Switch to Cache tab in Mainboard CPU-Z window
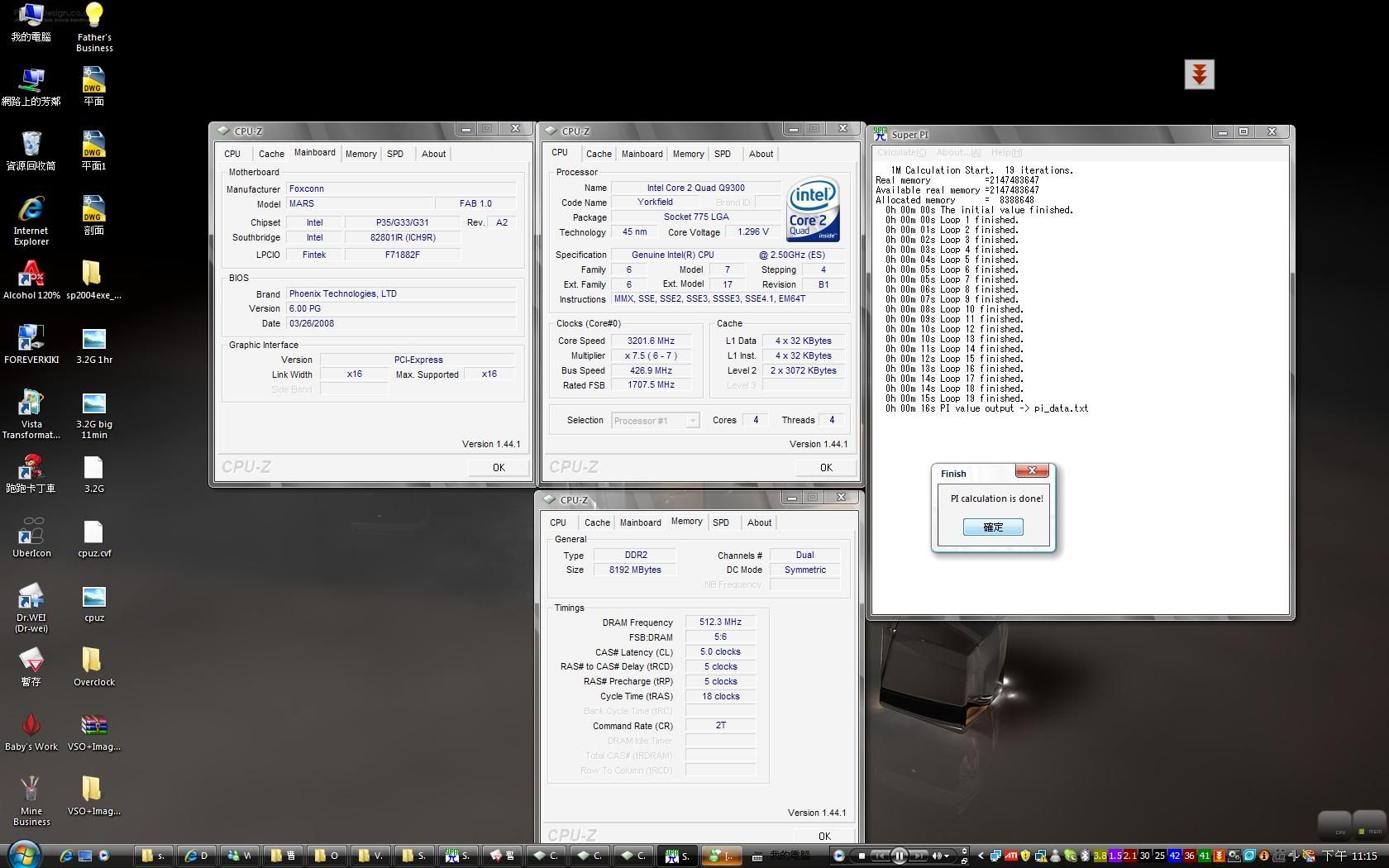 pyautogui.click(x=271, y=154)
